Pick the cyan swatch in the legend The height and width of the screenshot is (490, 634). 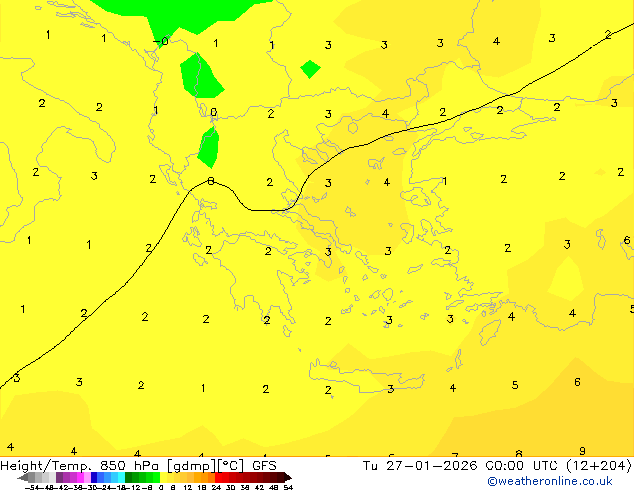point(118,477)
